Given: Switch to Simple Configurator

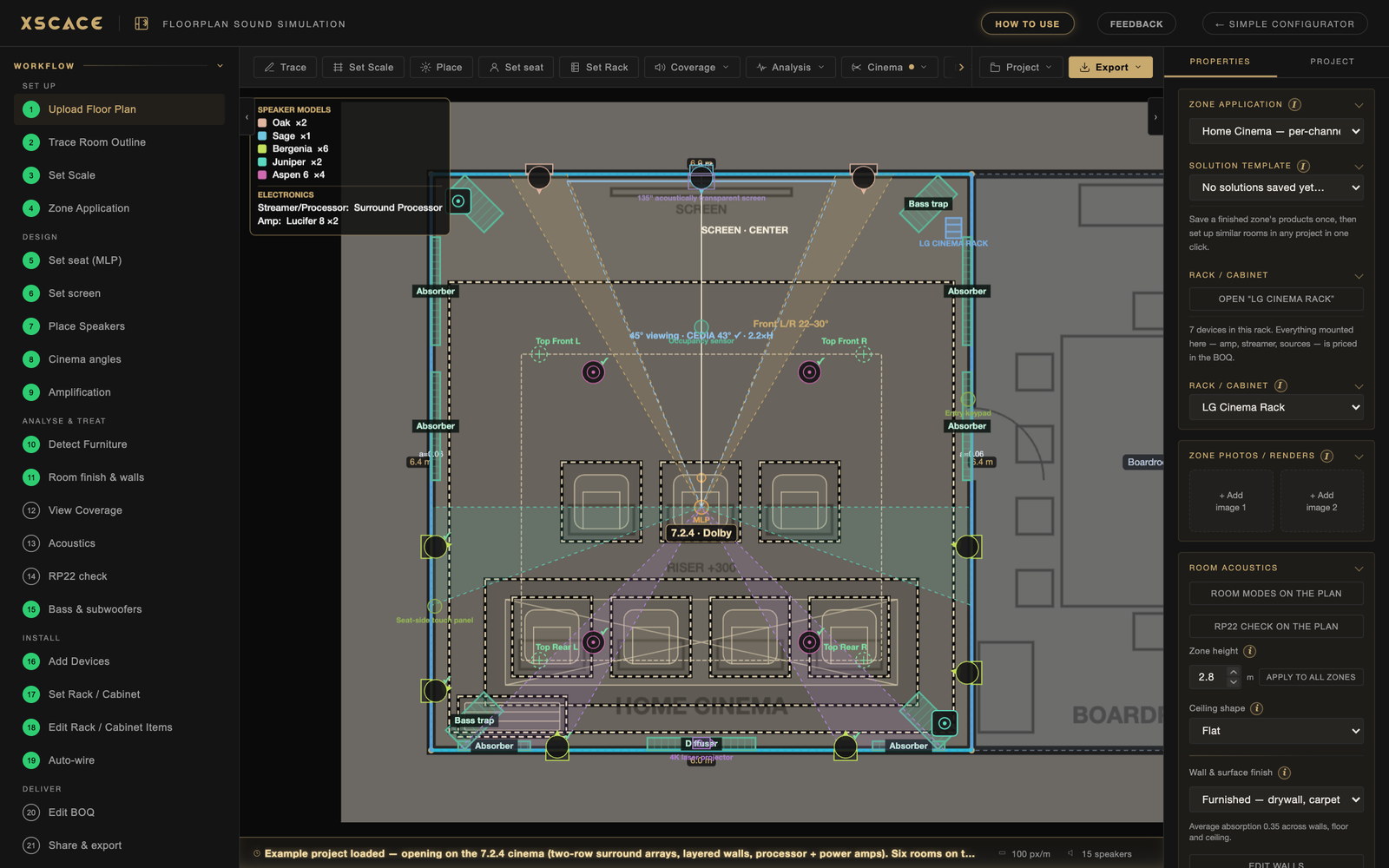Looking at the screenshot, I should pyautogui.click(x=1284, y=23).
